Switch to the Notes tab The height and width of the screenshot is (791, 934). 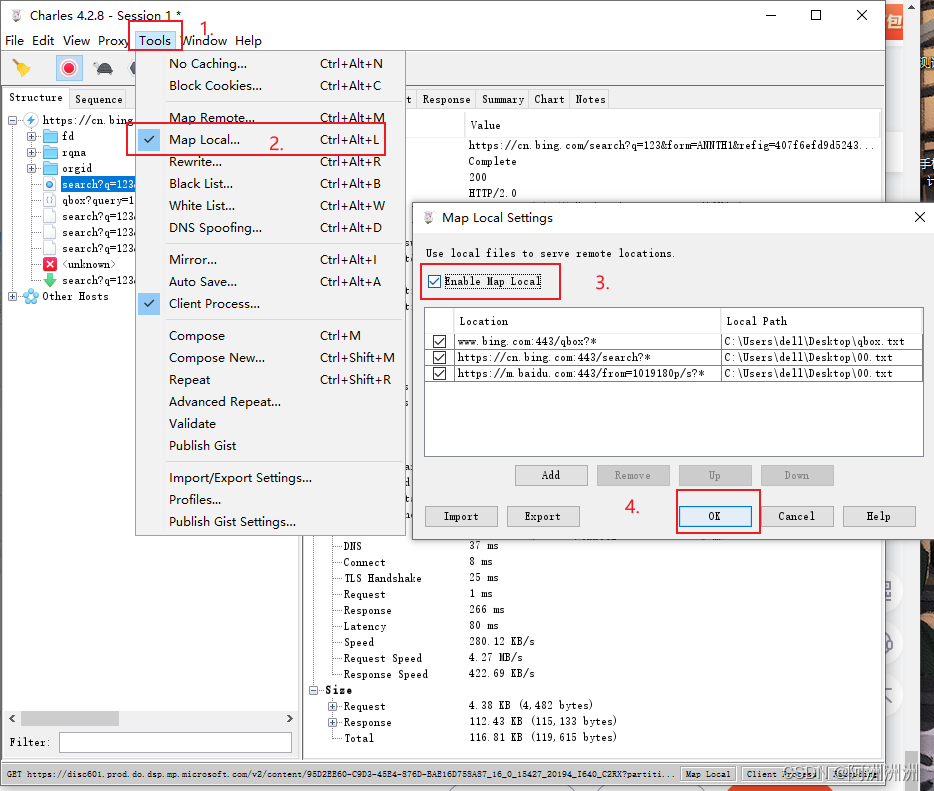point(590,99)
